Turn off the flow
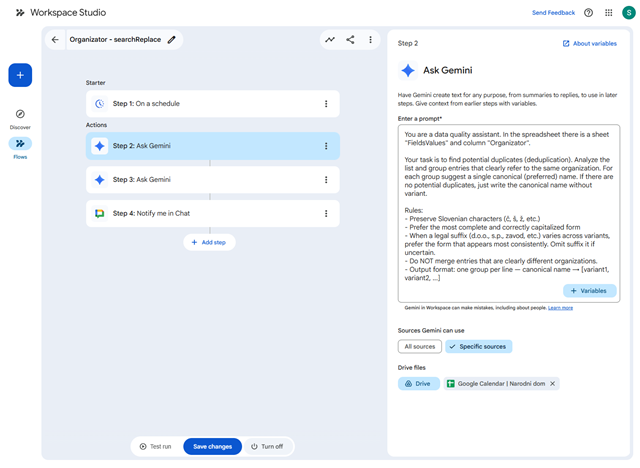Screen dimensions: 640x468 (267, 446)
